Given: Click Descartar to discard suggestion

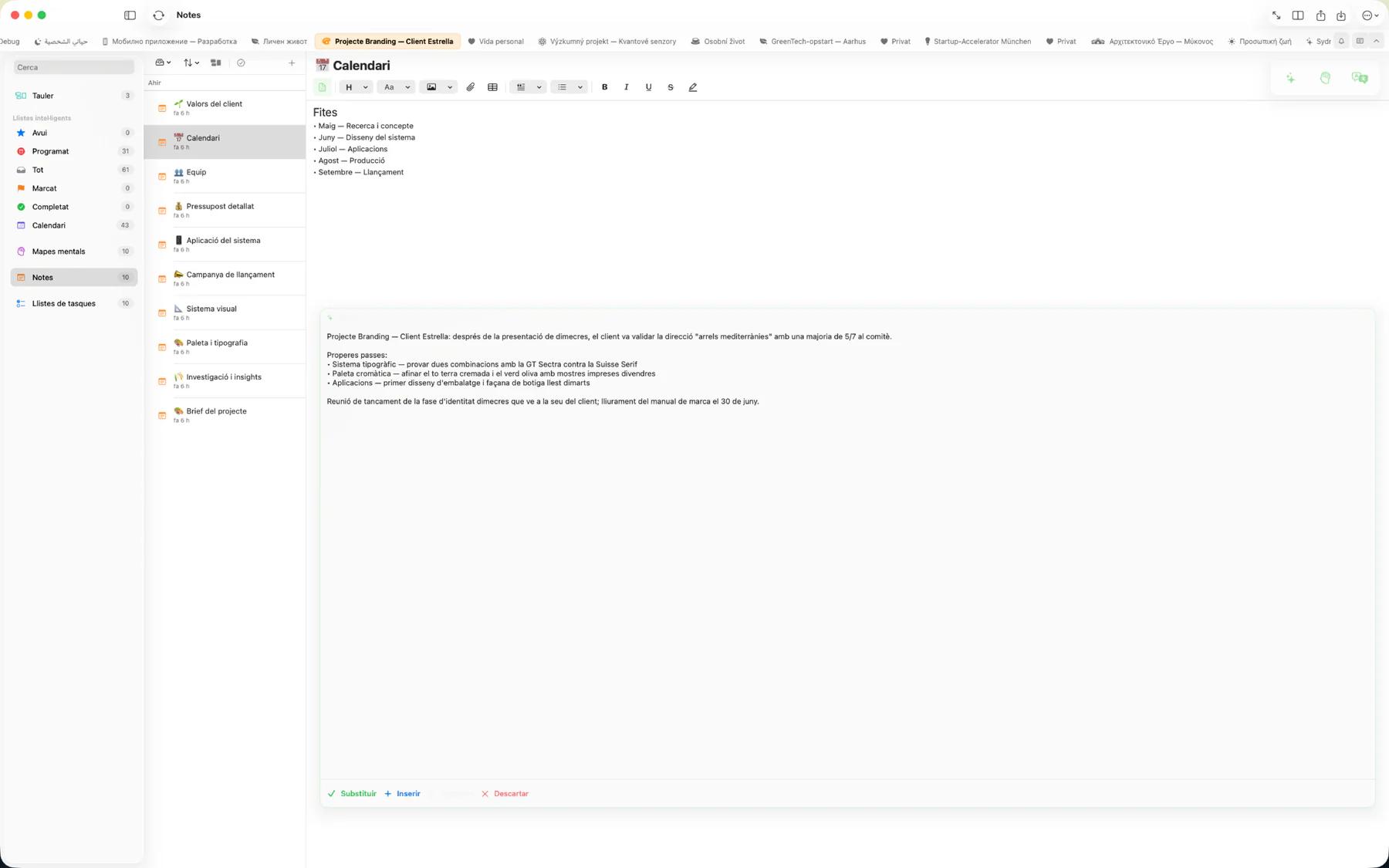Looking at the screenshot, I should [505, 794].
